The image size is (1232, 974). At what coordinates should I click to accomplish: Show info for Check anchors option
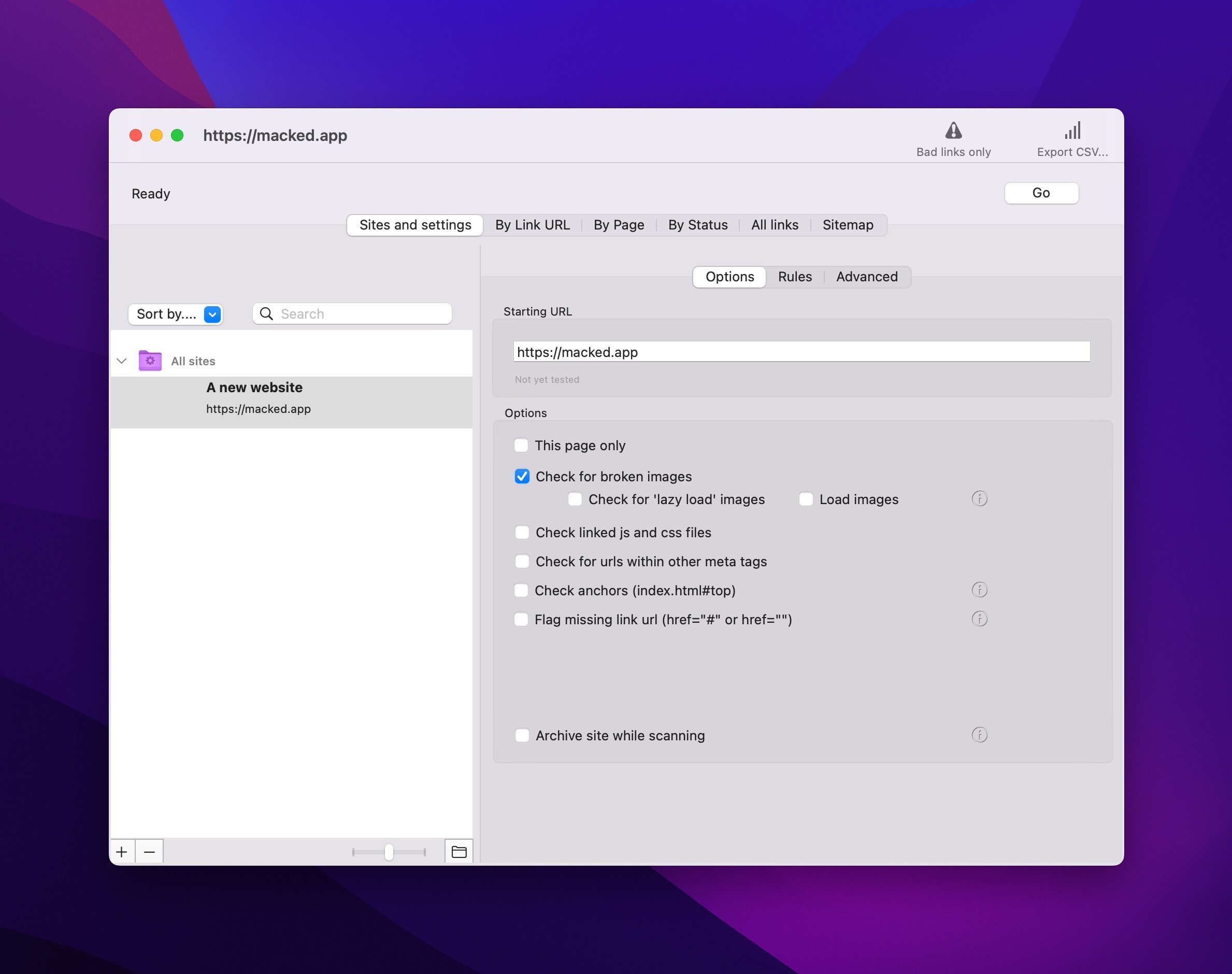(979, 590)
